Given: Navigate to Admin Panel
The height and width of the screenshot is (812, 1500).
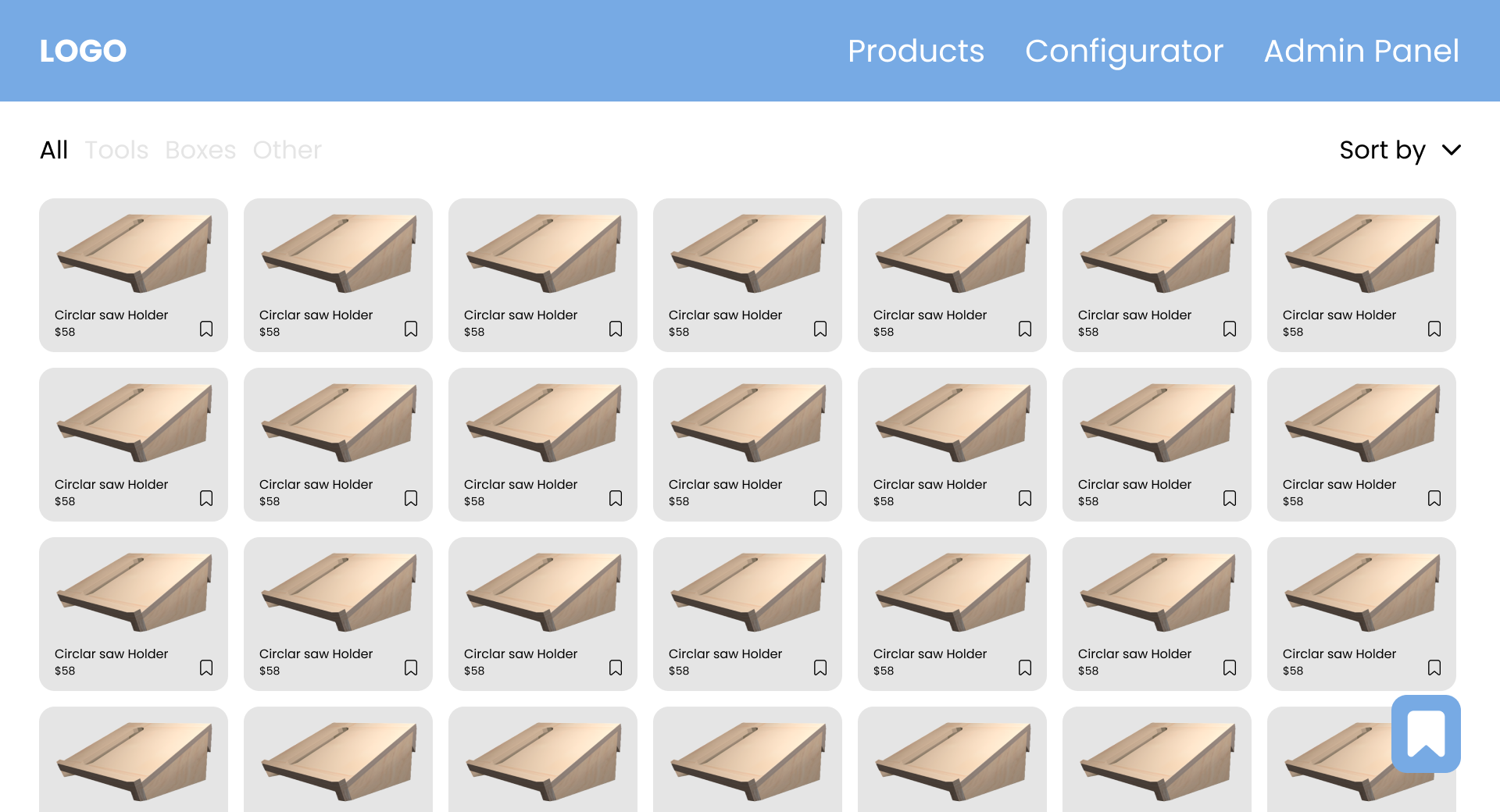Looking at the screenshot, I should pos(1361,51).
